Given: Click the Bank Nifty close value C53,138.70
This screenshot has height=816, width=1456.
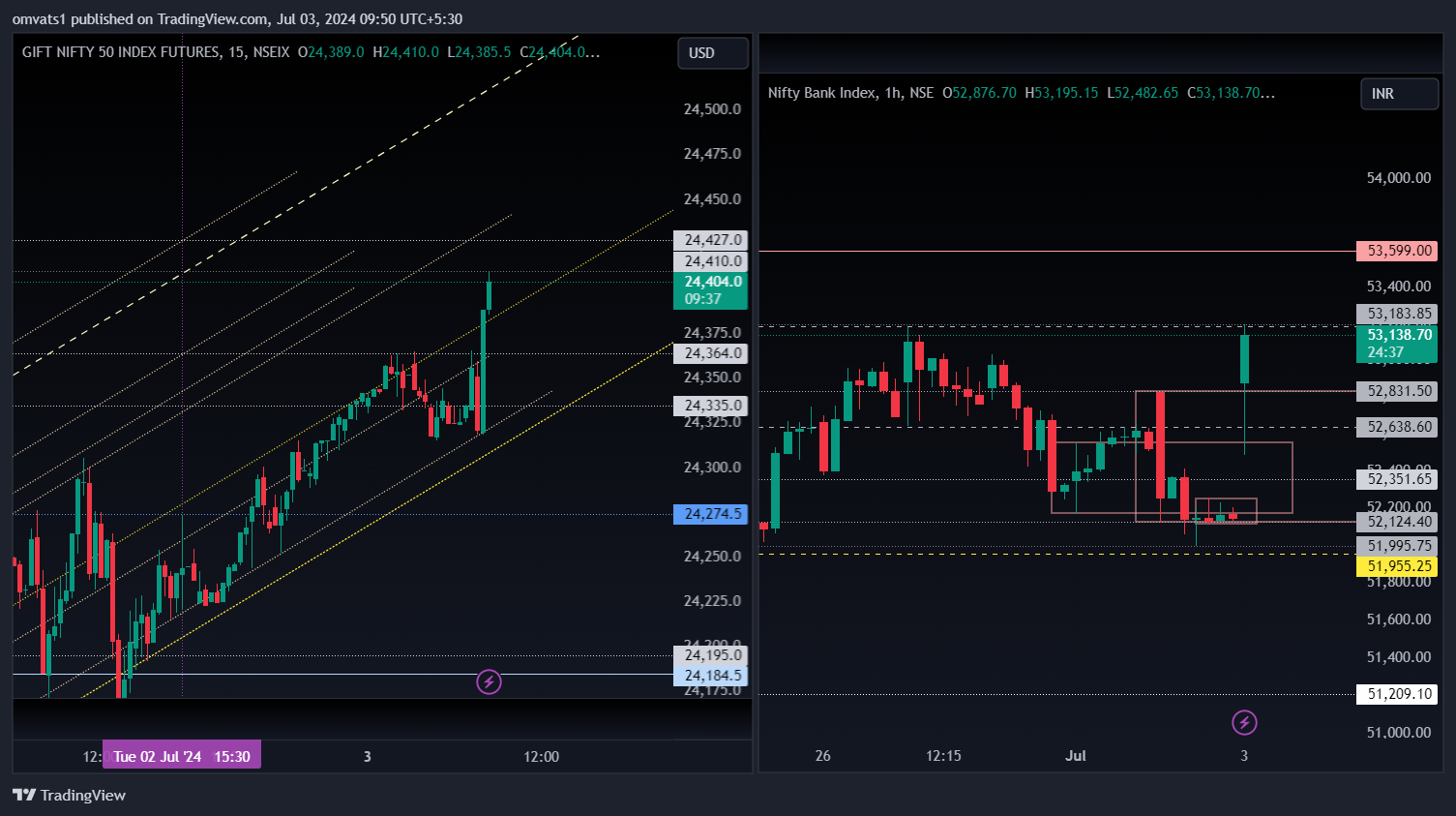Looking at the screenshot, I should click(1231, 93).
